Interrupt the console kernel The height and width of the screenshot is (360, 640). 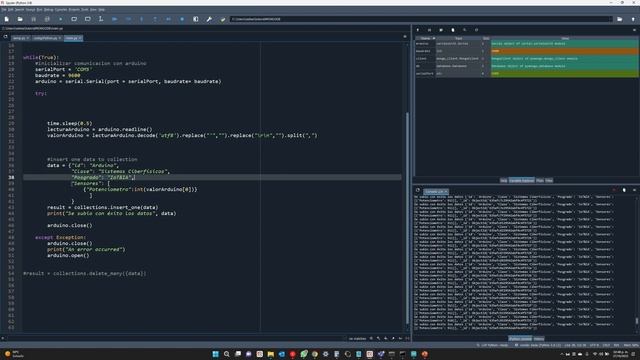click(614, 190)
